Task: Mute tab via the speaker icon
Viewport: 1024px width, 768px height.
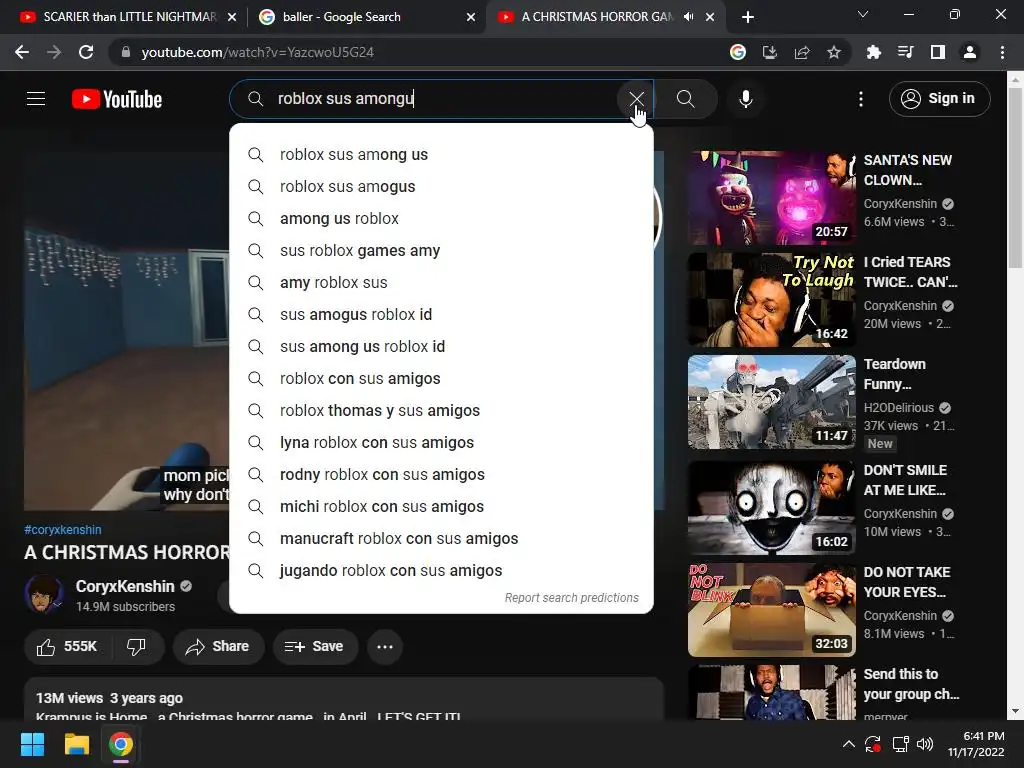Action: [x=688, y=17]
